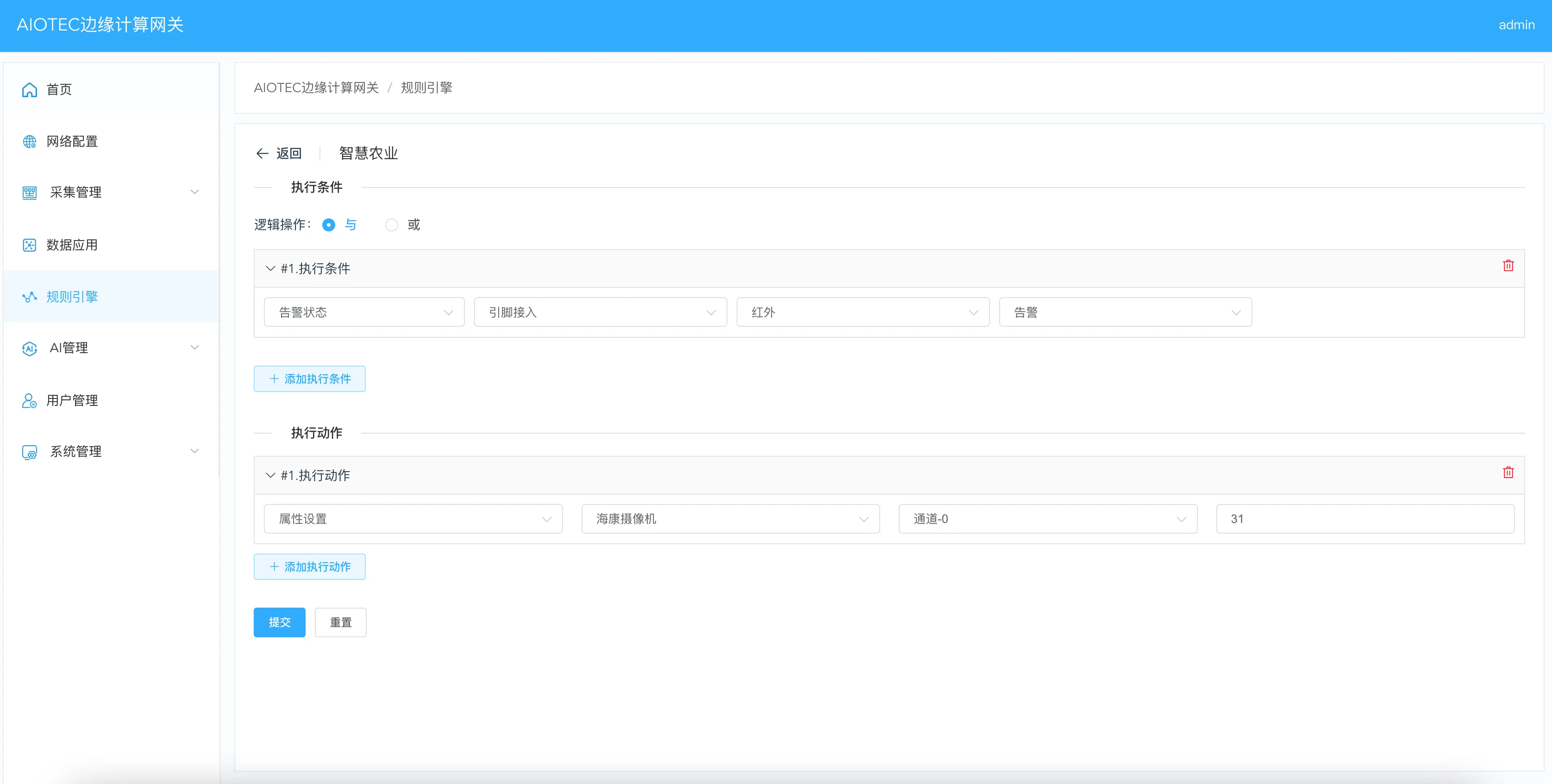1552x784 pixels.
Task: Select the 或 logic radio button
Action: point(392,225)
